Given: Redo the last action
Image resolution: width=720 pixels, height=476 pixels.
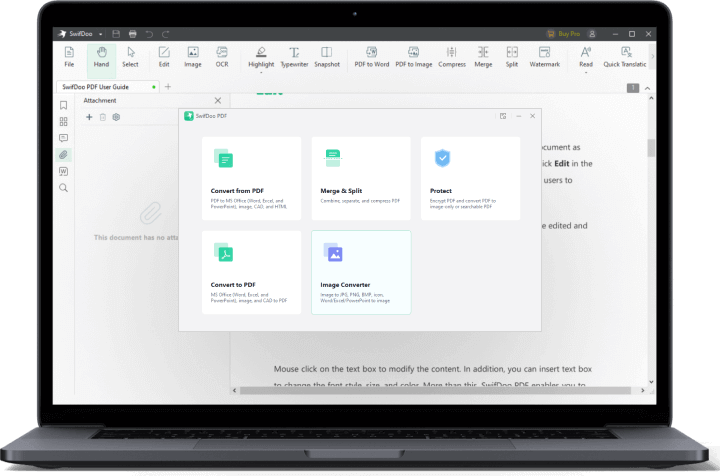Looking at the screenshot, I should (x=166, y=34).
